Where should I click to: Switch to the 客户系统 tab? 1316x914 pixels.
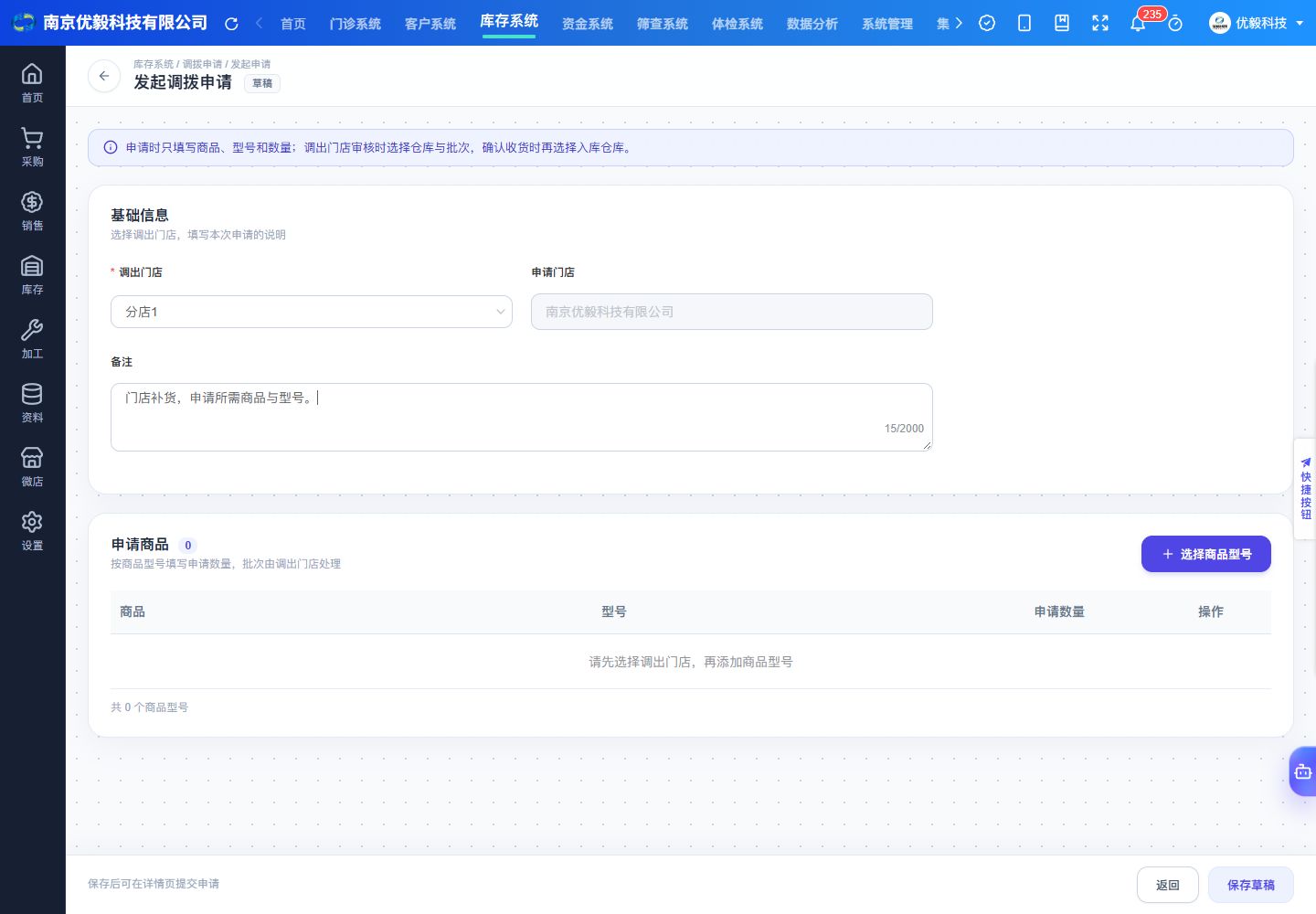pyautogui.click(x=430, y=24)
